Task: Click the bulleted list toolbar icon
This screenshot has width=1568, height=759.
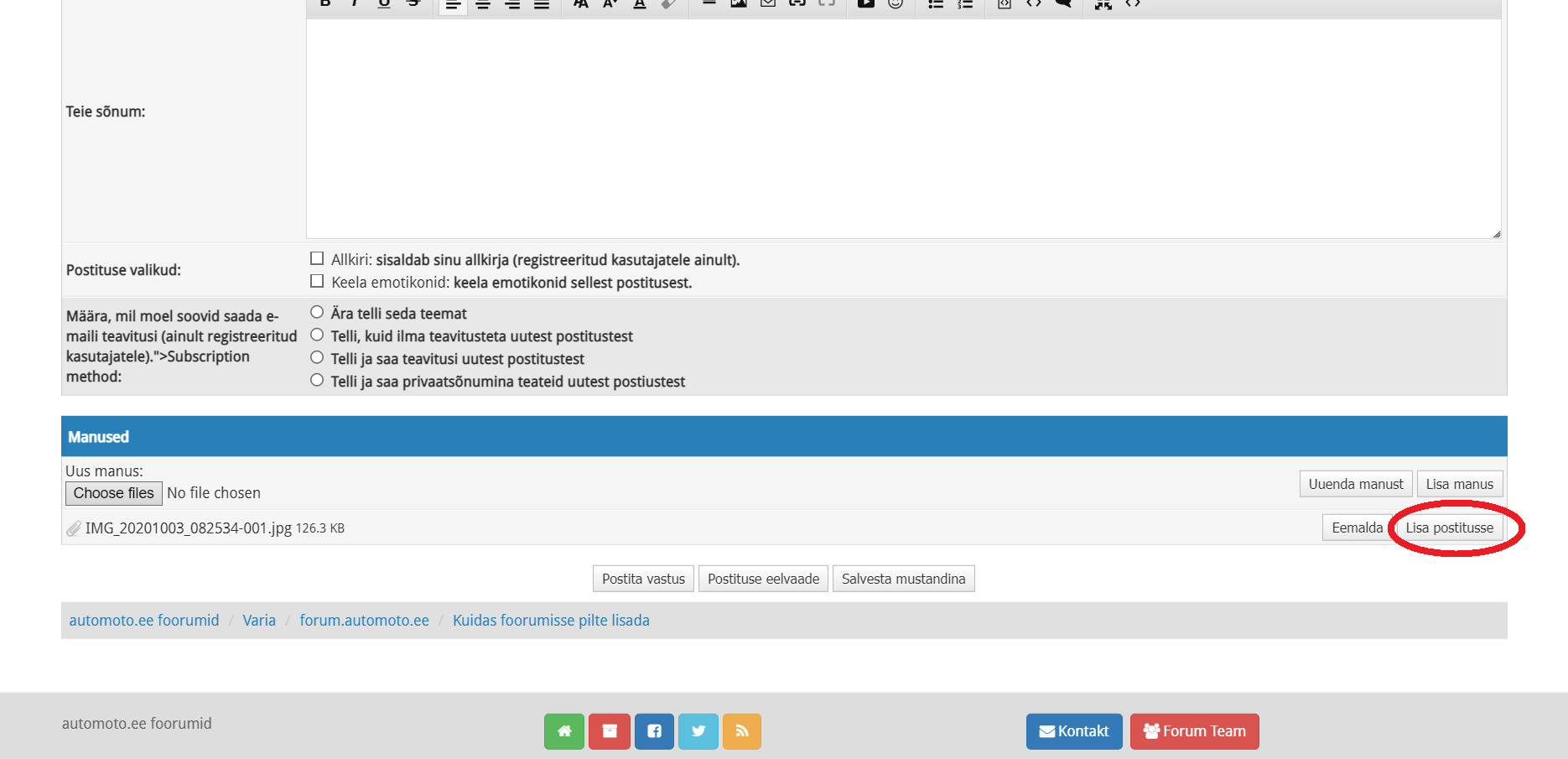Action: (x=936, y=4)
